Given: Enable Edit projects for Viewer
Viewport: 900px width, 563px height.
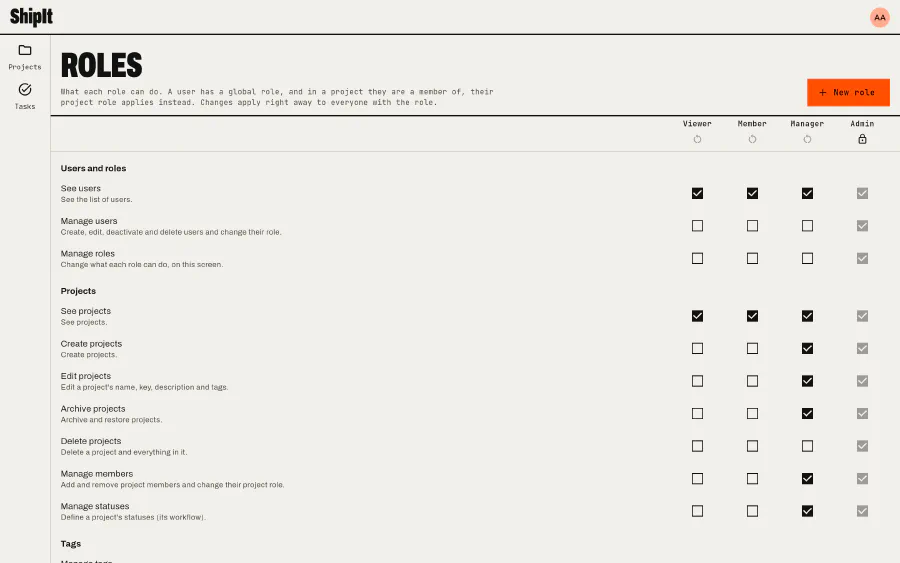Looking at the screenshot, I should pyautogui.click(x=697, y=381).
